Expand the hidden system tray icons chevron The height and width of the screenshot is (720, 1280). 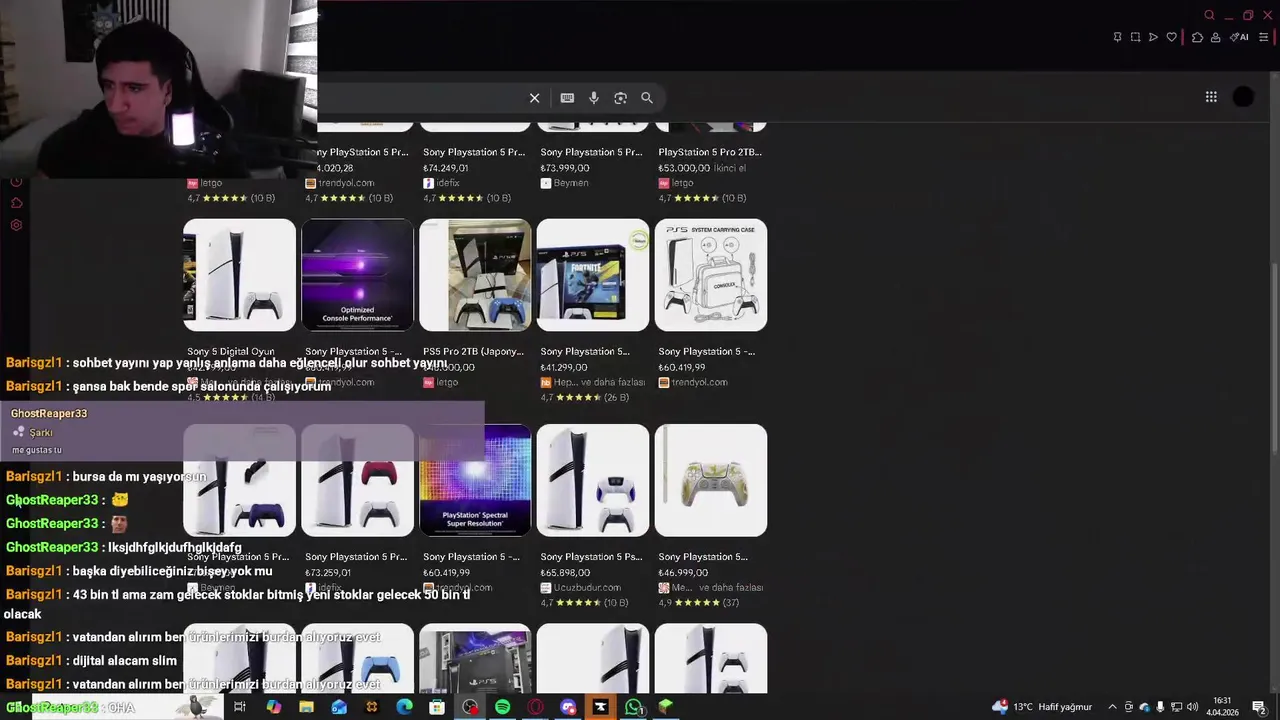pyautogui.click(x=1112, y=707)
